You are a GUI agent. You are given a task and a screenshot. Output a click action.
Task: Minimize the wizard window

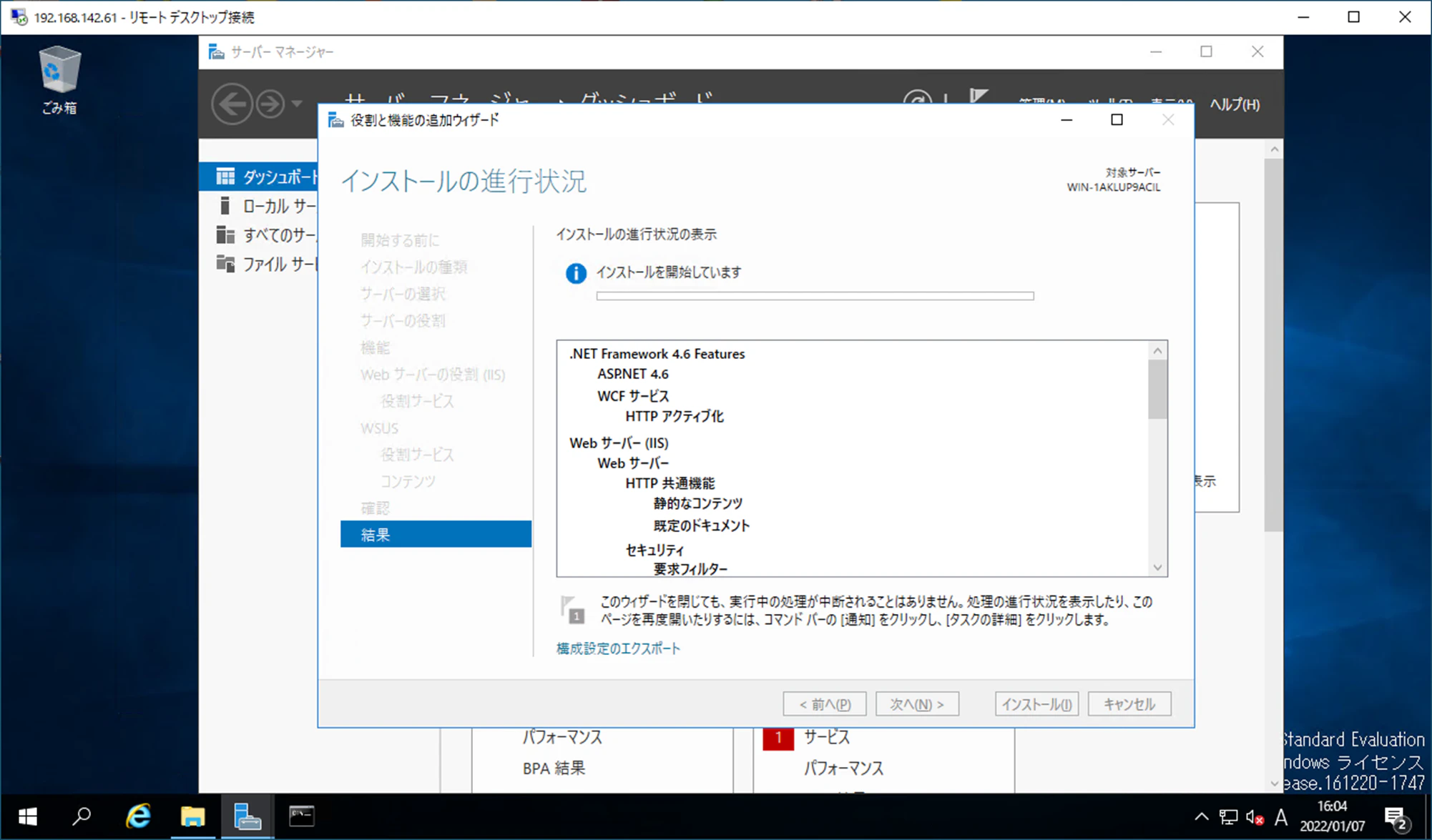coord(1066,120)
